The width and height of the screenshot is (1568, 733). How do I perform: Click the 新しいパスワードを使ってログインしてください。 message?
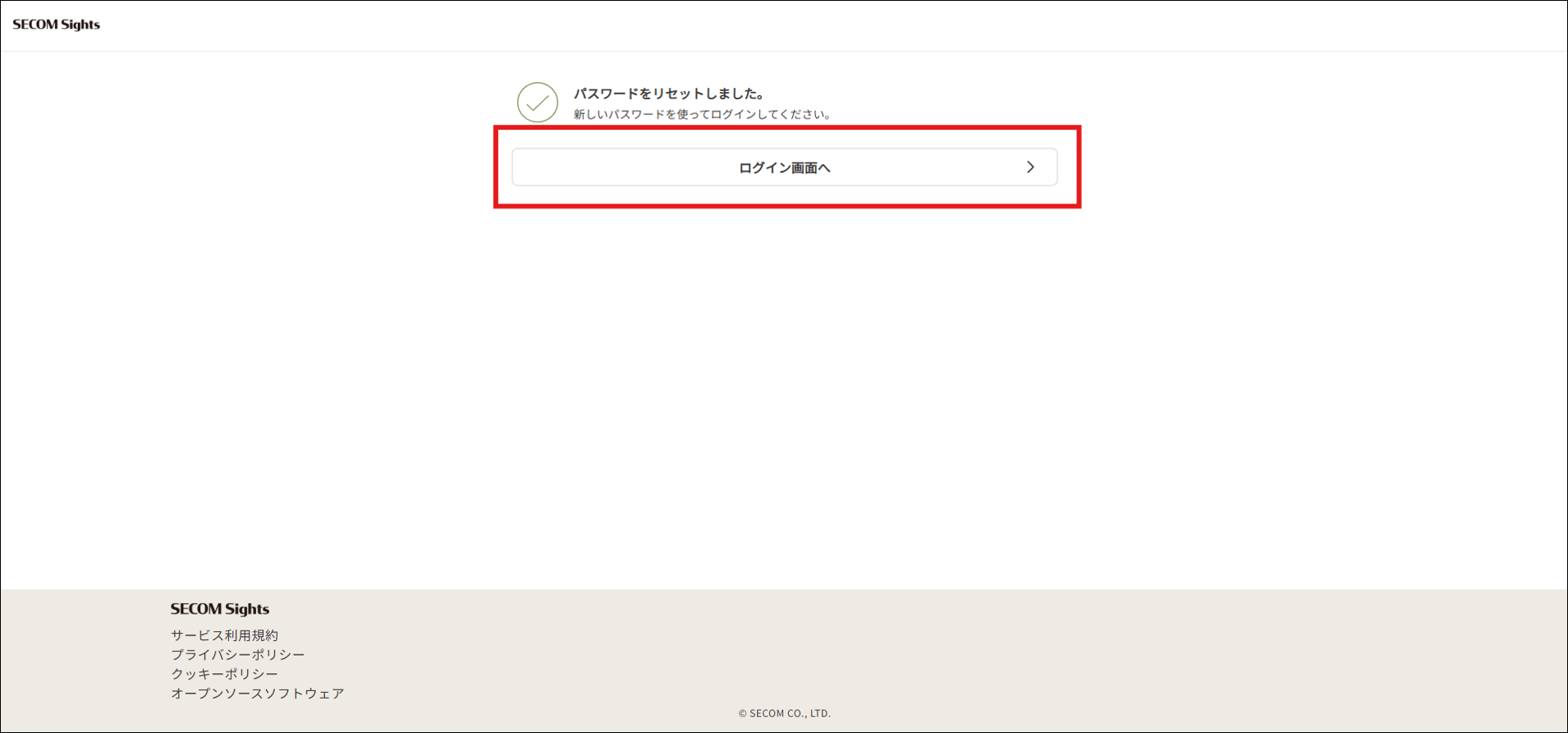[x=703, y=114]
